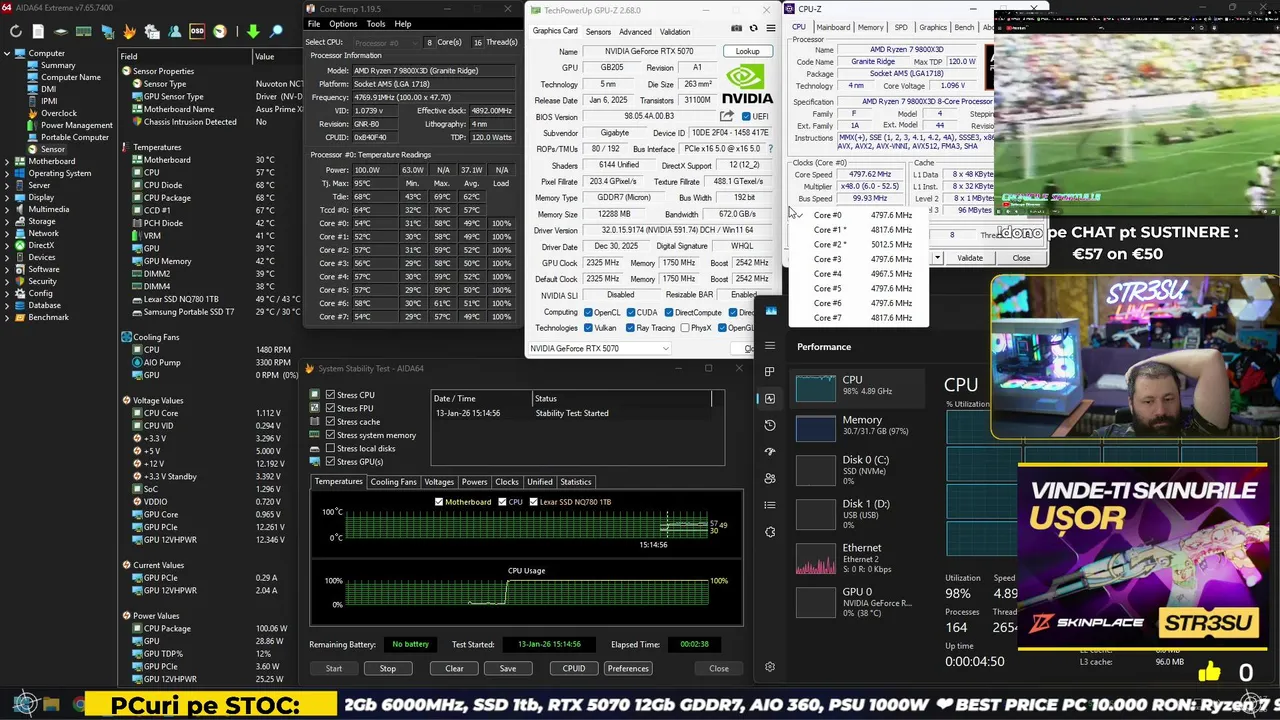Open the AIDA64 OSD panel icon
The width and height of the screenshot is (1280, 720).
click(x=197, y=31)
